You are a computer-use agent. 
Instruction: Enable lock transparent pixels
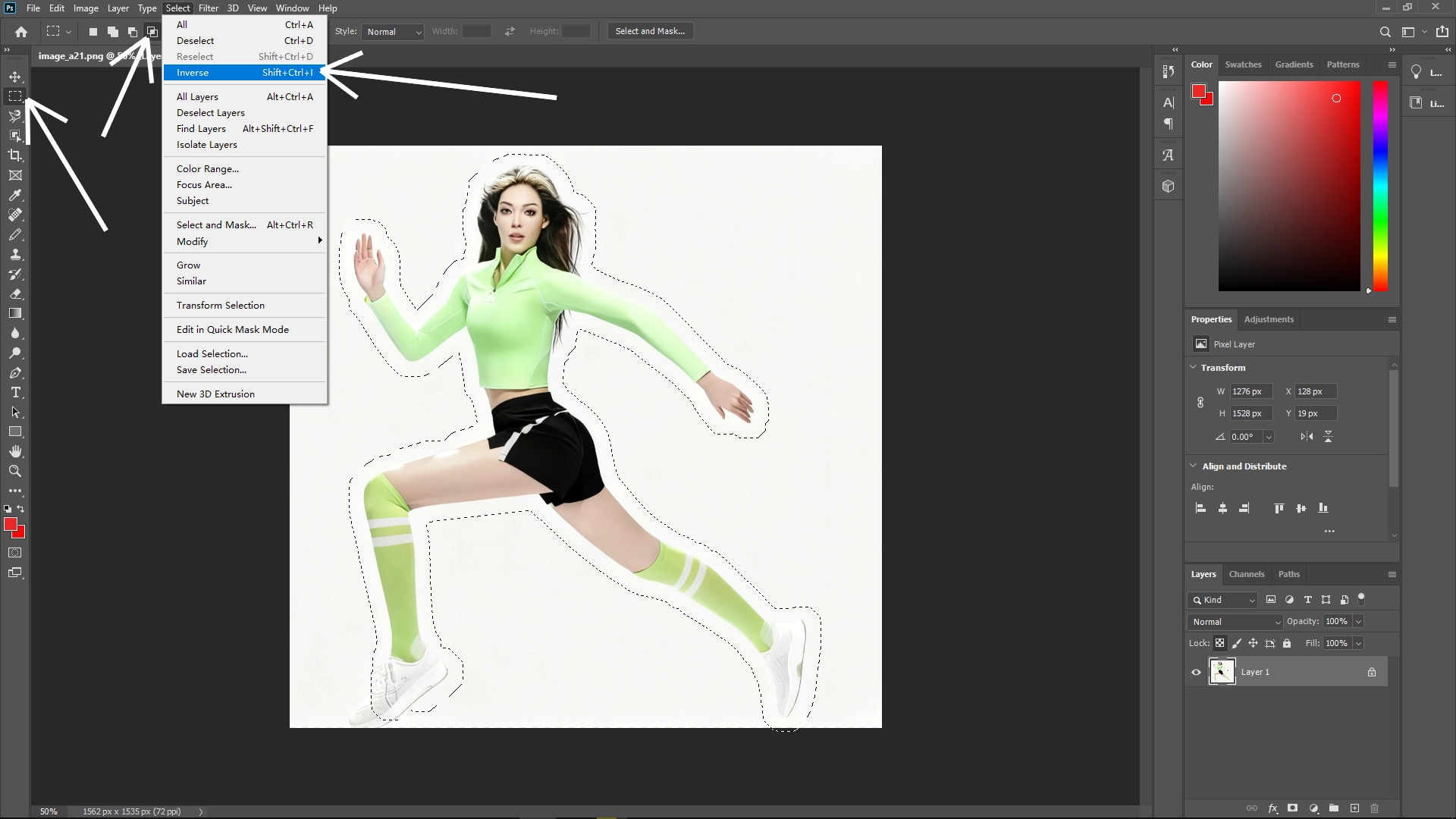pos(1219,642)
